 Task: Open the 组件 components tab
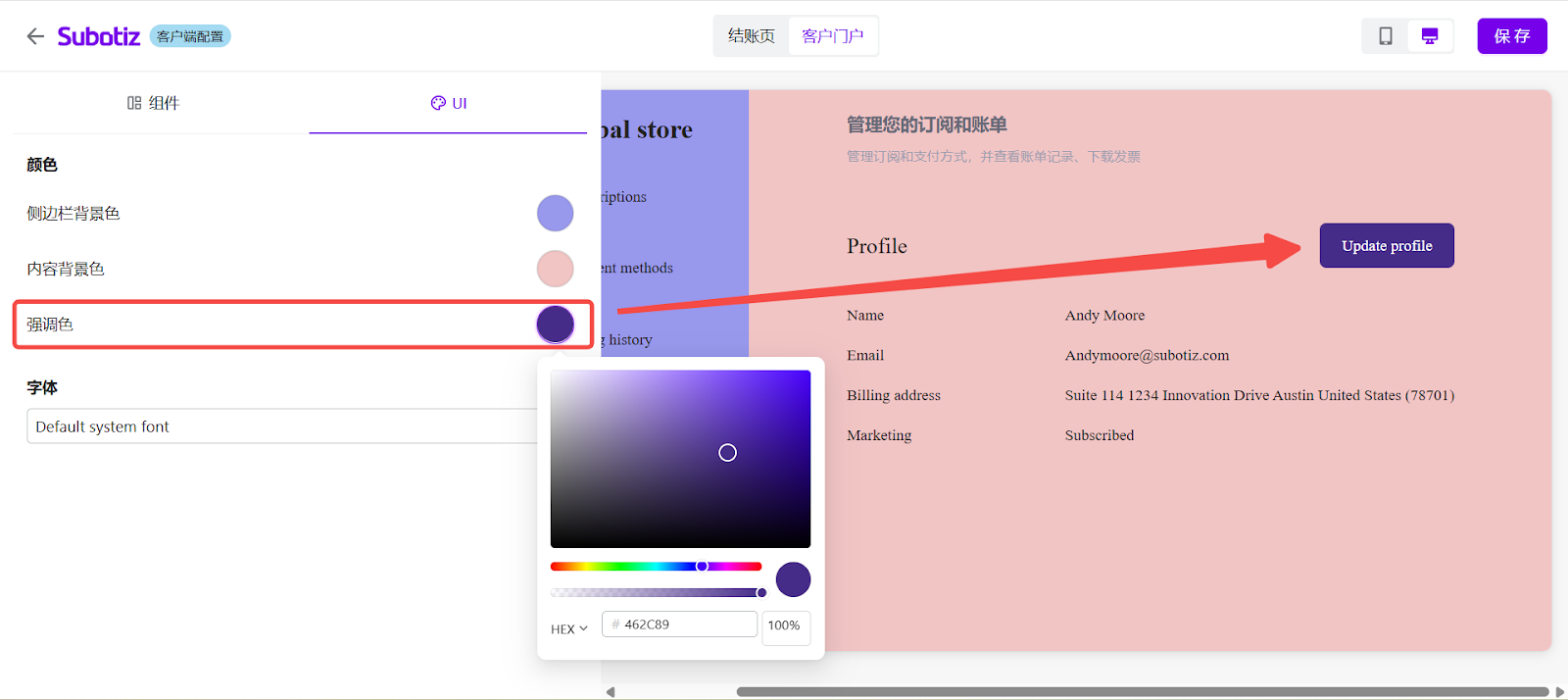tap(154, 103)
